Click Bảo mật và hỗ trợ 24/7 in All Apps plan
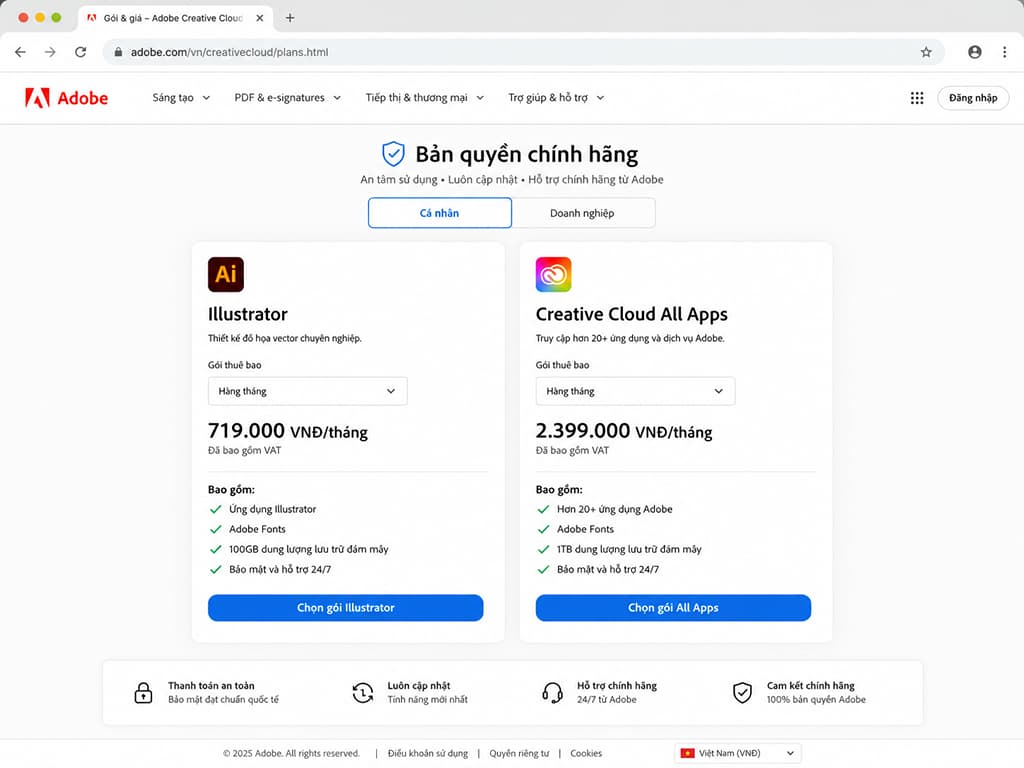This screenshot has height=768, width=1024. [608, 569]
